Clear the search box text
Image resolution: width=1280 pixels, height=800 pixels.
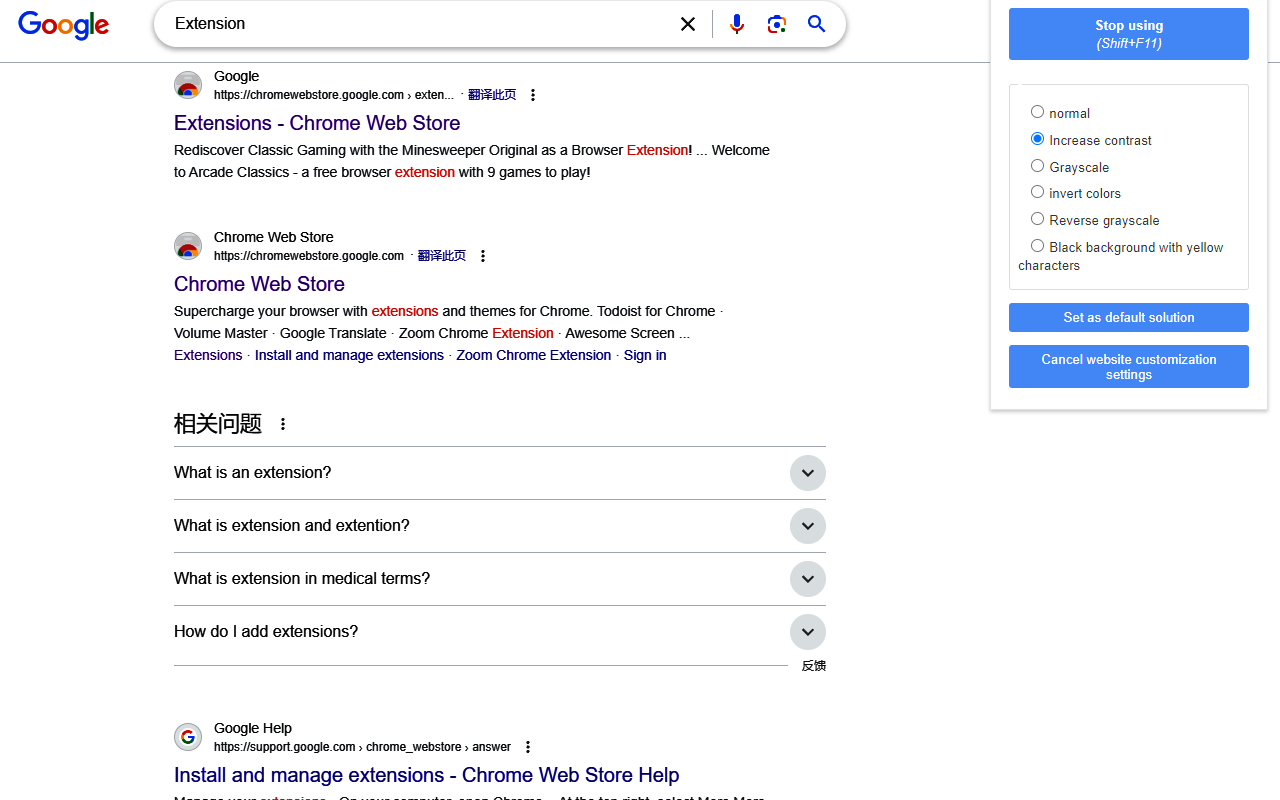[x=688, y=24]
